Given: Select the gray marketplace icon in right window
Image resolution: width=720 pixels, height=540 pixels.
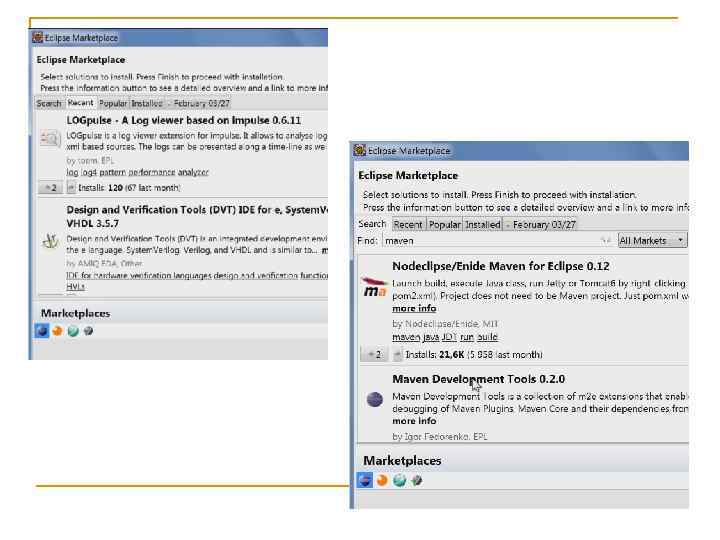Looking at the screenshot, I should point(416,480).
